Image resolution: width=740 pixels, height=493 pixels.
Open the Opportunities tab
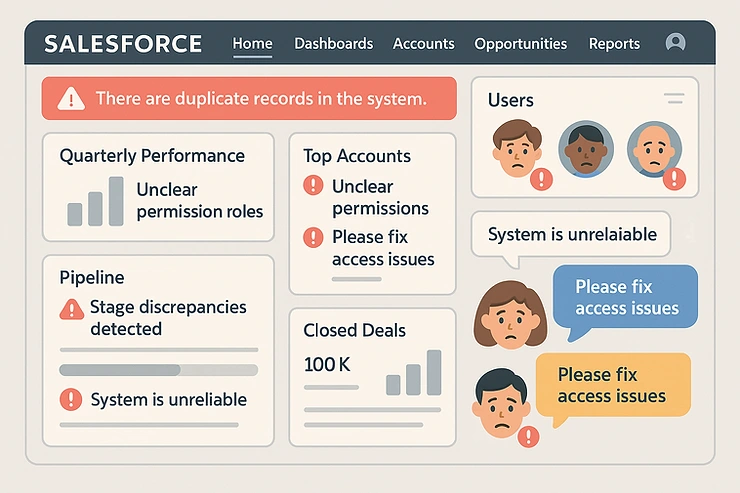(x=521, y=44)
